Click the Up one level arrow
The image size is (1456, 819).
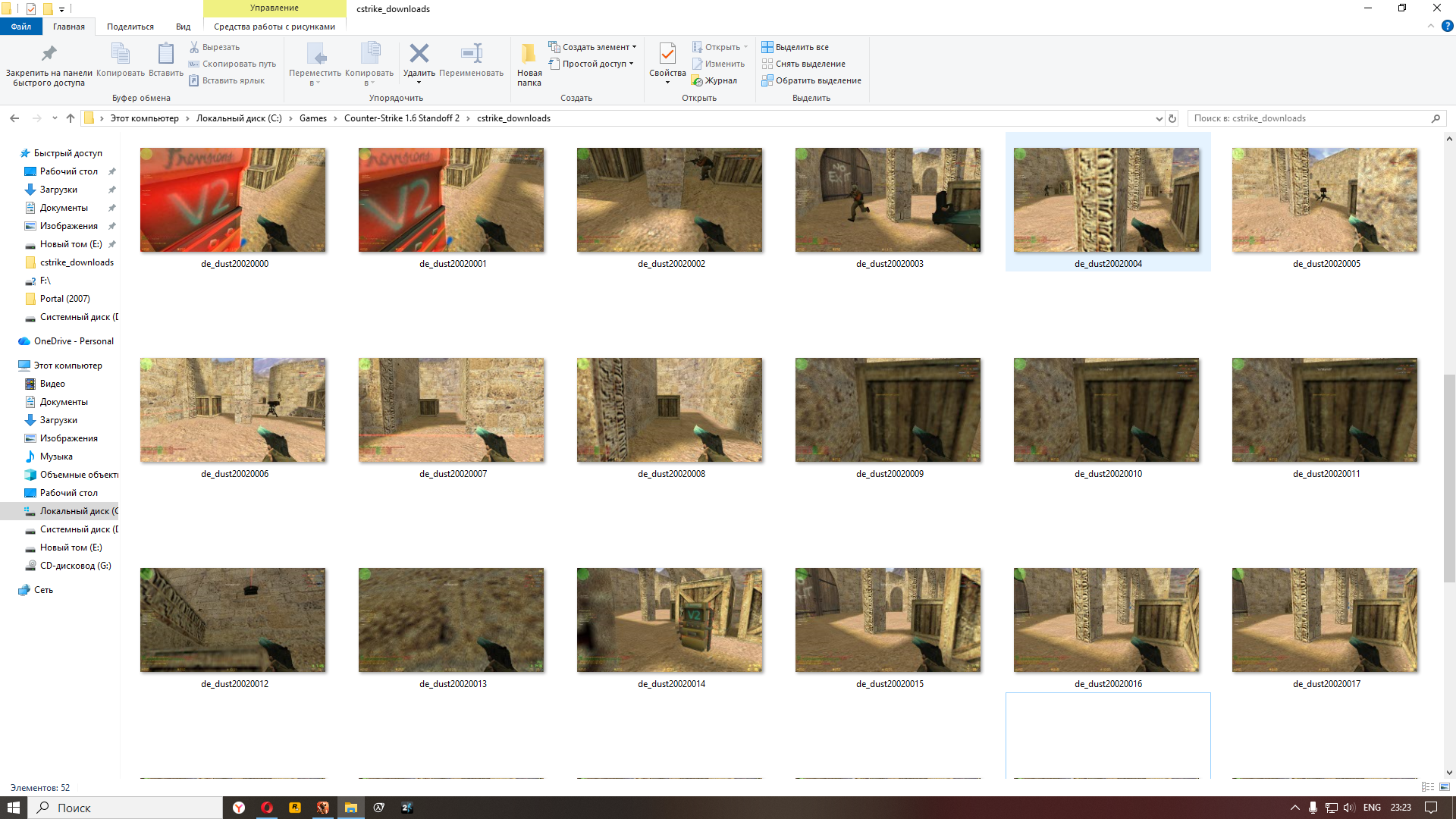pos(71,118)
